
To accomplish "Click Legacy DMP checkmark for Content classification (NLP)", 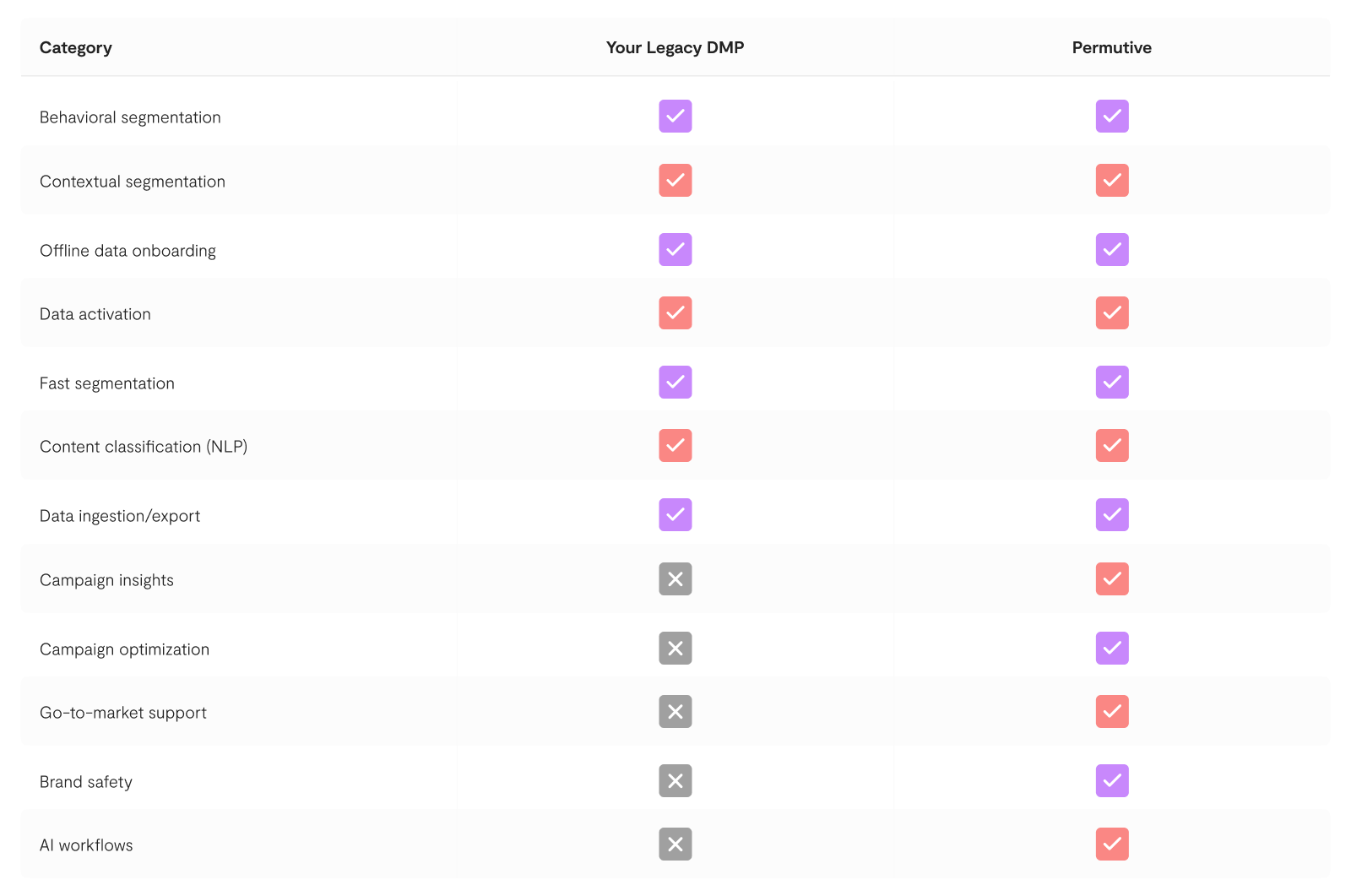I will (x=675, y=446).
